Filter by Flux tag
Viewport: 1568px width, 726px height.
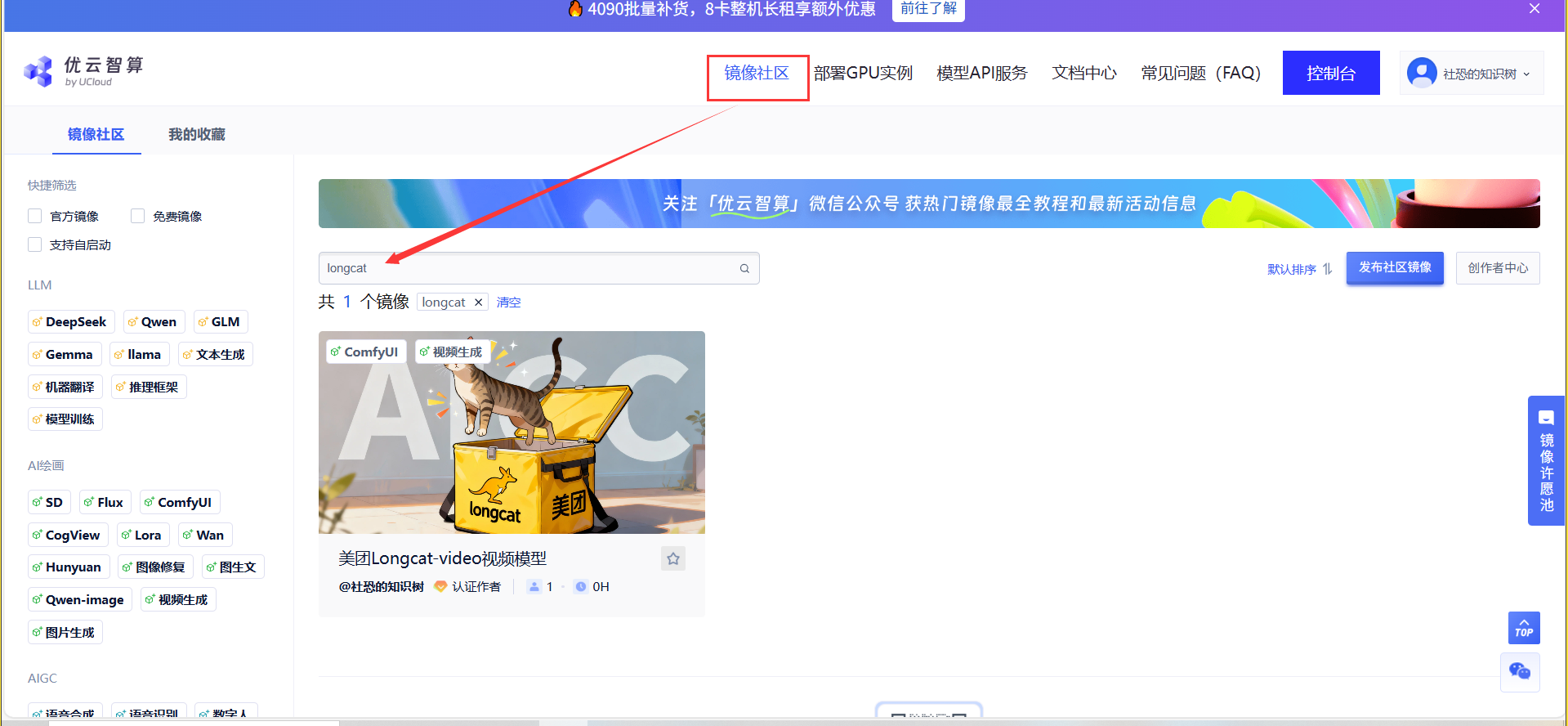[105, 502]
